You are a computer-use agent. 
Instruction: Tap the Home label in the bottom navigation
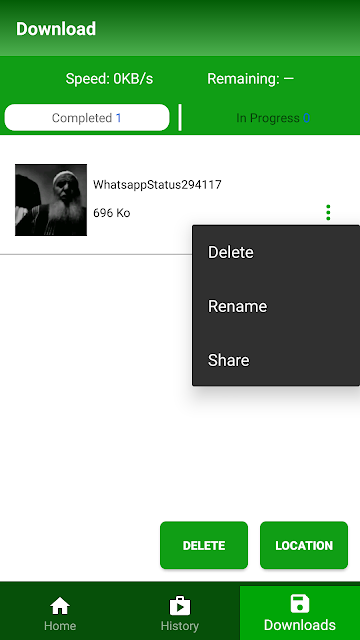60,625
